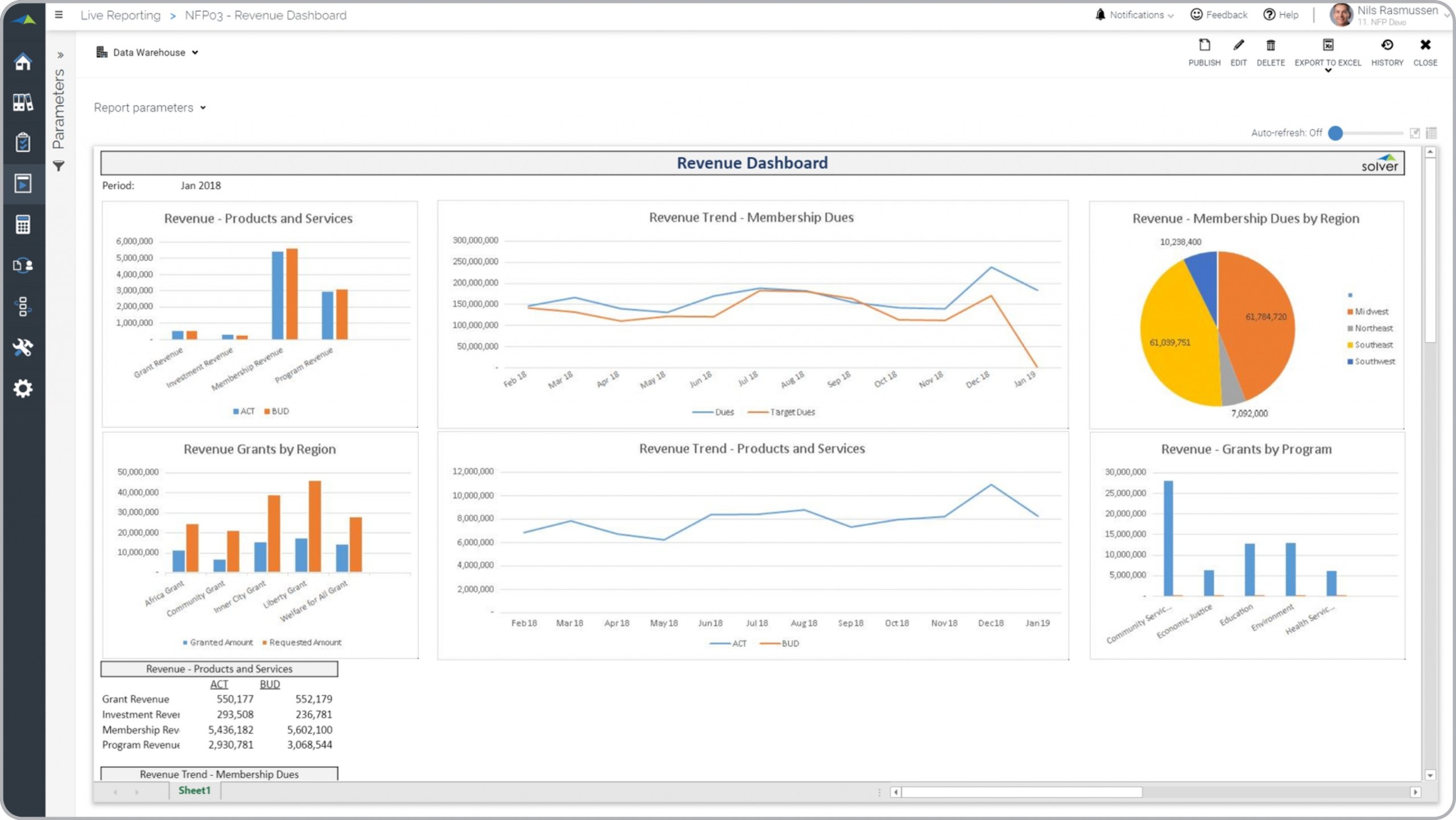Click the Live Reporting breadcrumb link
1456x820 pixels.
coord(121,15)
